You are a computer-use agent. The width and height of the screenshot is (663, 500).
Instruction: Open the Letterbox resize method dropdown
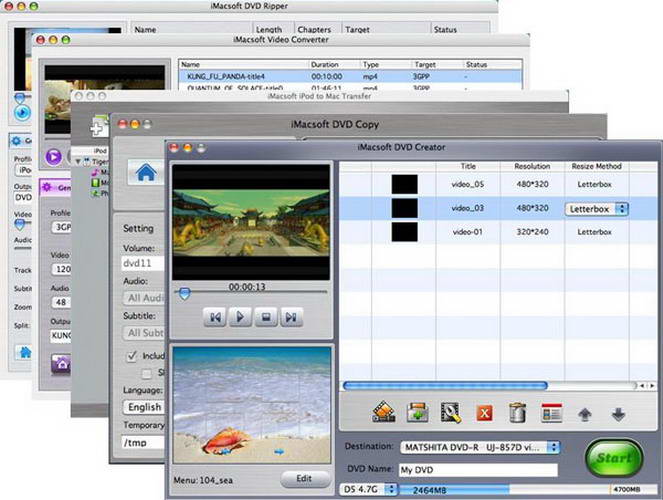(597, 209)
